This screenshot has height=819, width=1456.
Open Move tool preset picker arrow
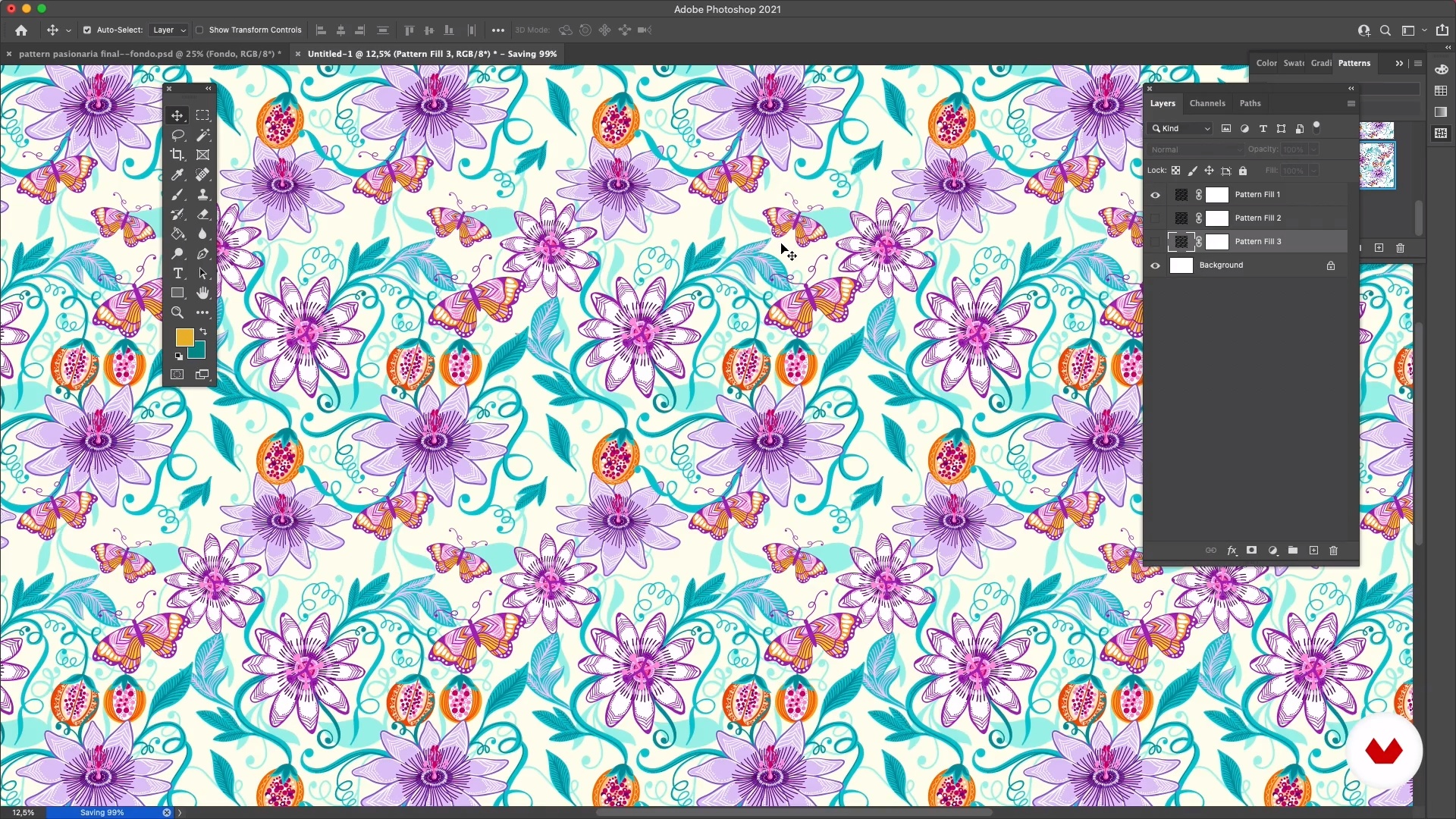point(68,30)
